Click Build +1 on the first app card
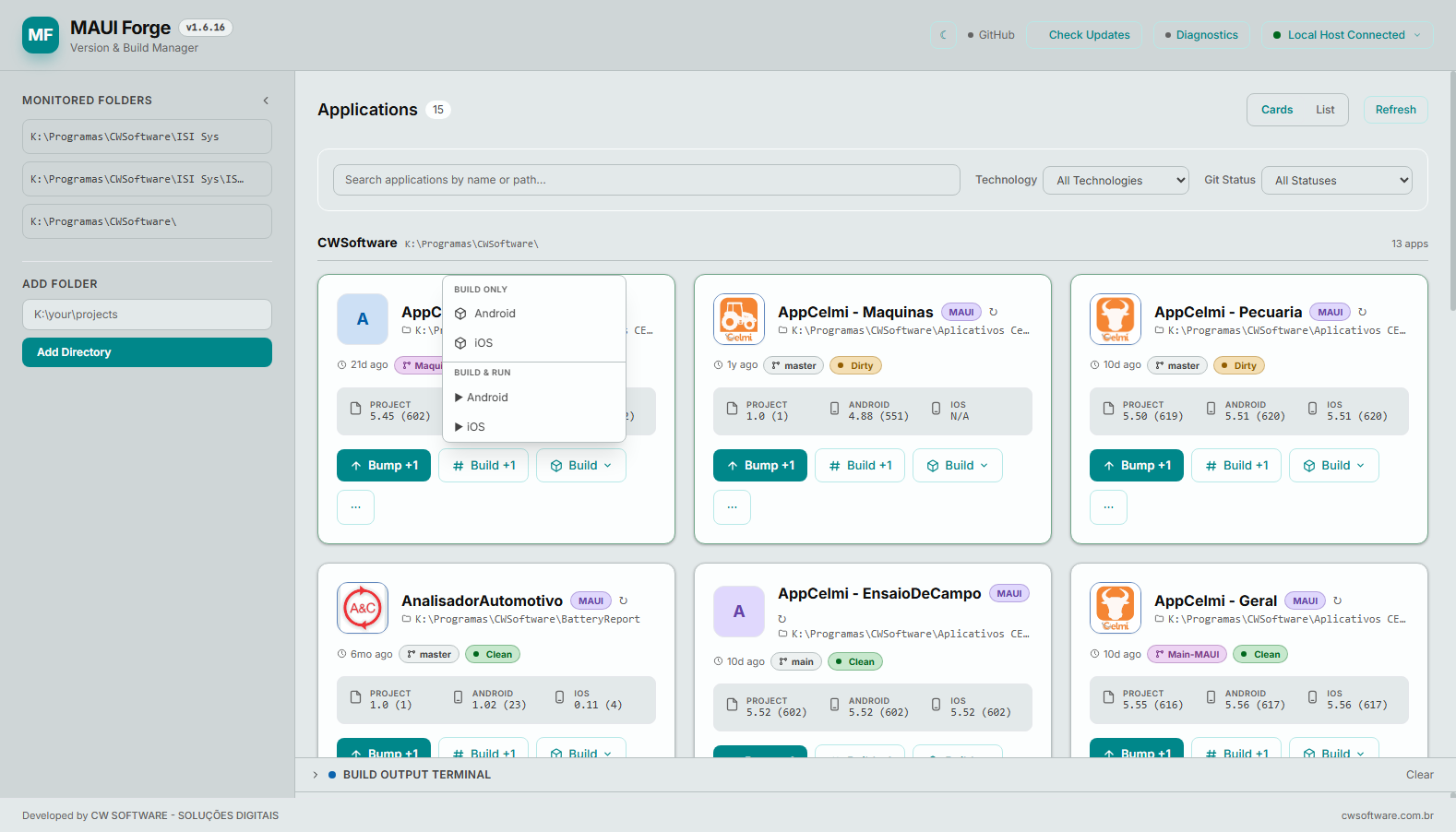 (483, 466)
